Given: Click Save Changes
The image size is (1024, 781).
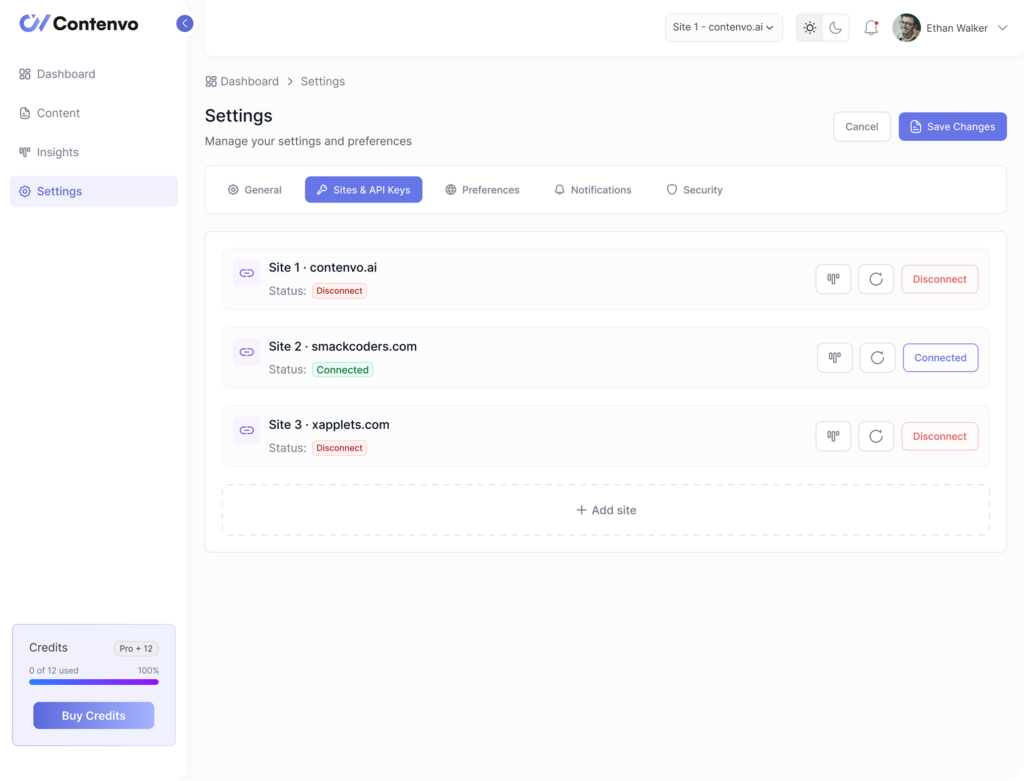Looking at the screenshot, I should click(x=952, y=126).
